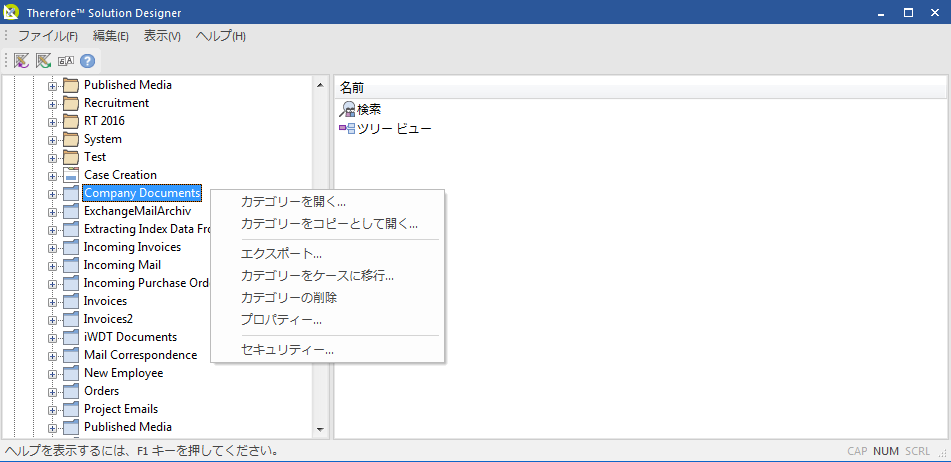Click the Recruitment folder icon

tap(71, 102)
